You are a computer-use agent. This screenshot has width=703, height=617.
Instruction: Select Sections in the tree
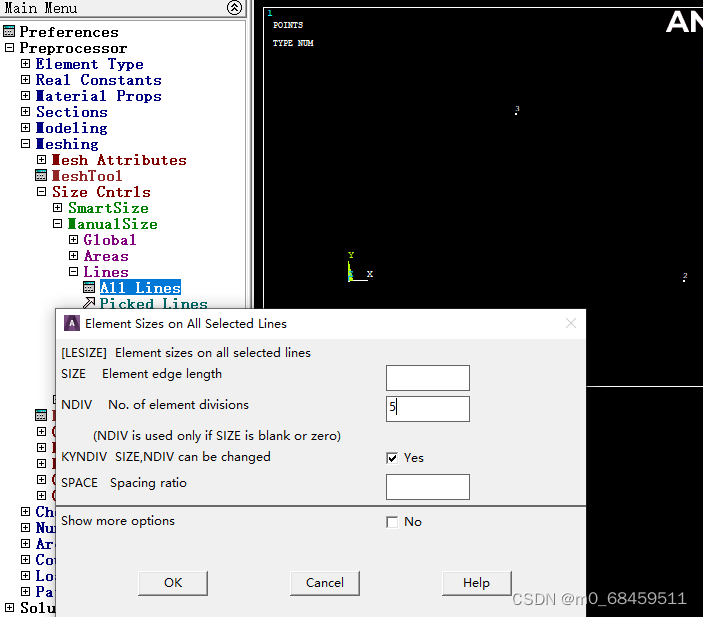[x=72, y=112]
